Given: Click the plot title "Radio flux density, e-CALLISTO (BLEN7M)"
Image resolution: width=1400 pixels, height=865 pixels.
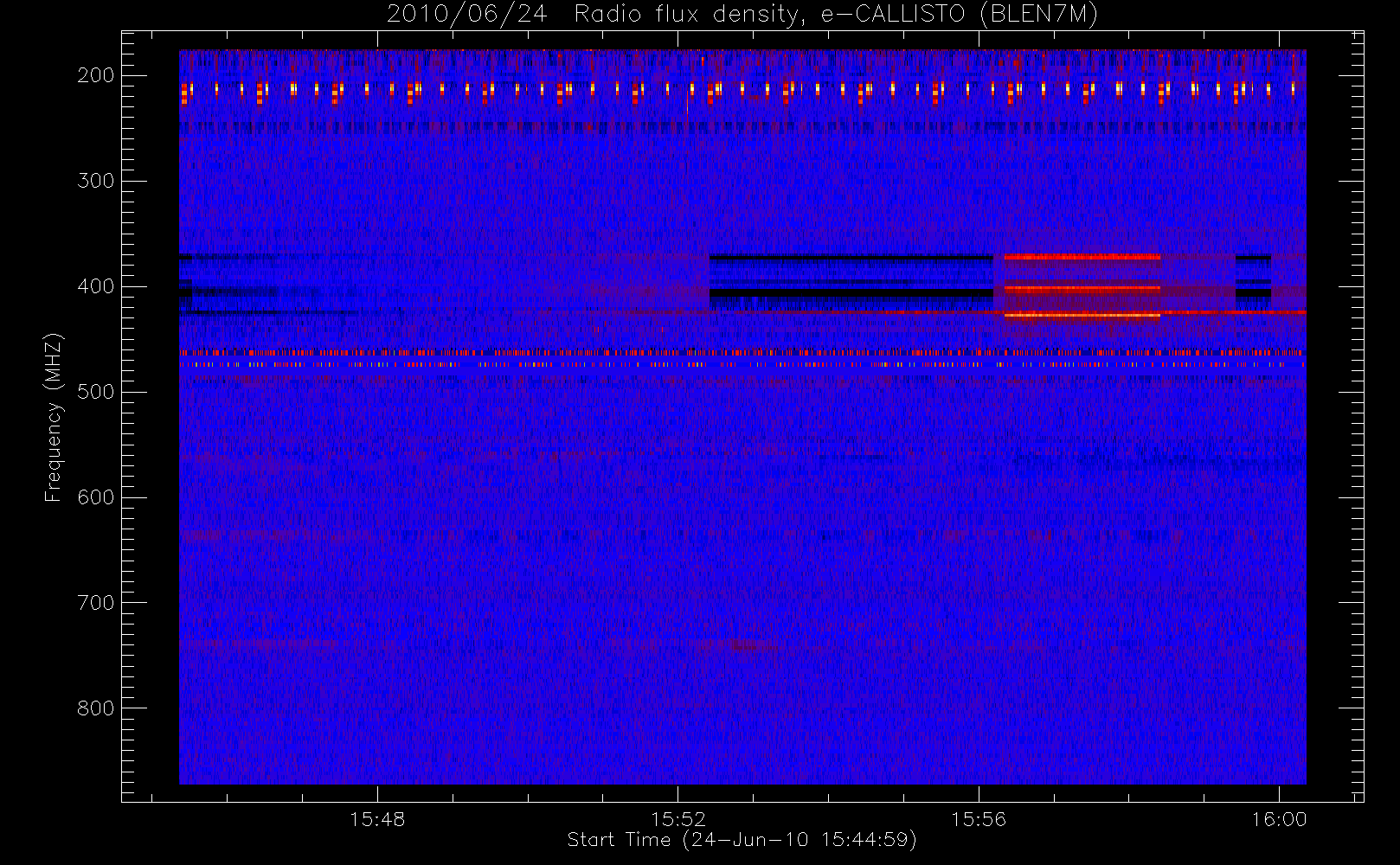Looking at the screenshot, I should [x=836, y=15].
